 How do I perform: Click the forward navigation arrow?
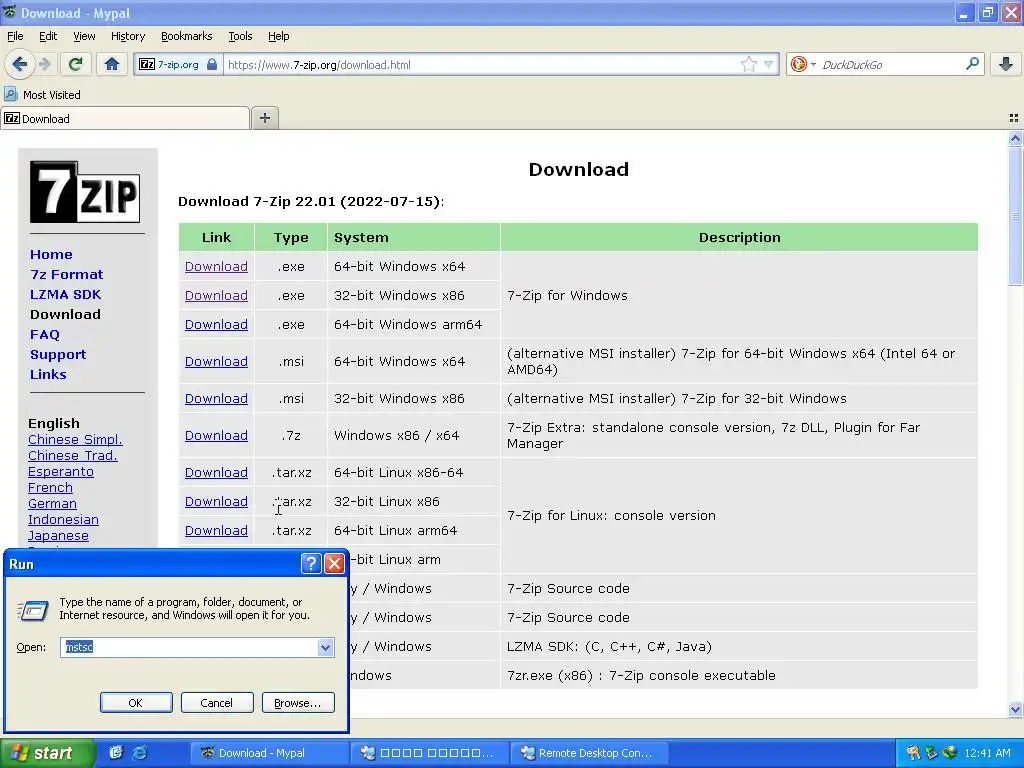(44, 64)
